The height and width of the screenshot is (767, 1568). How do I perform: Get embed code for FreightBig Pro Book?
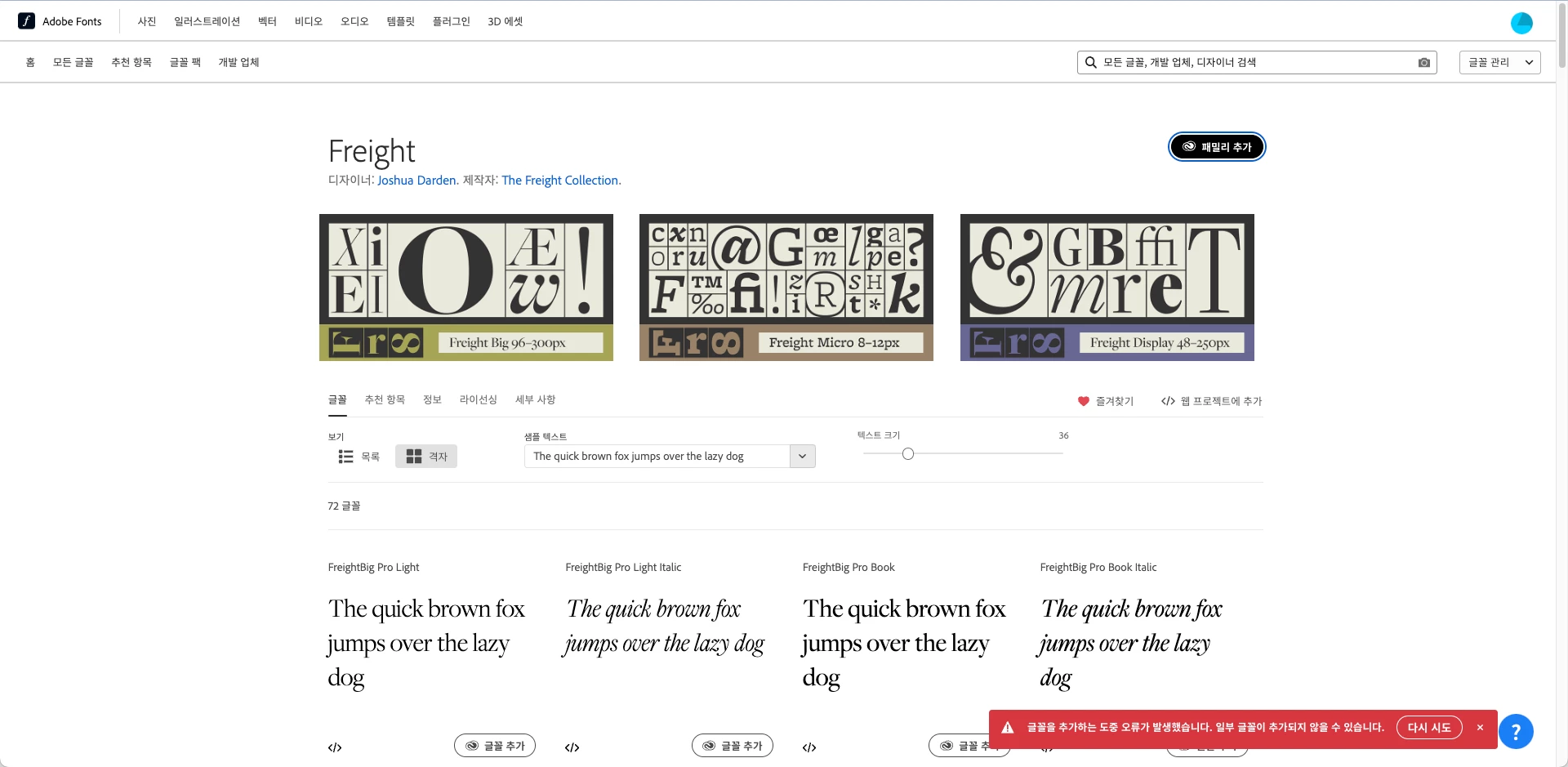click(x=809, y=747)
